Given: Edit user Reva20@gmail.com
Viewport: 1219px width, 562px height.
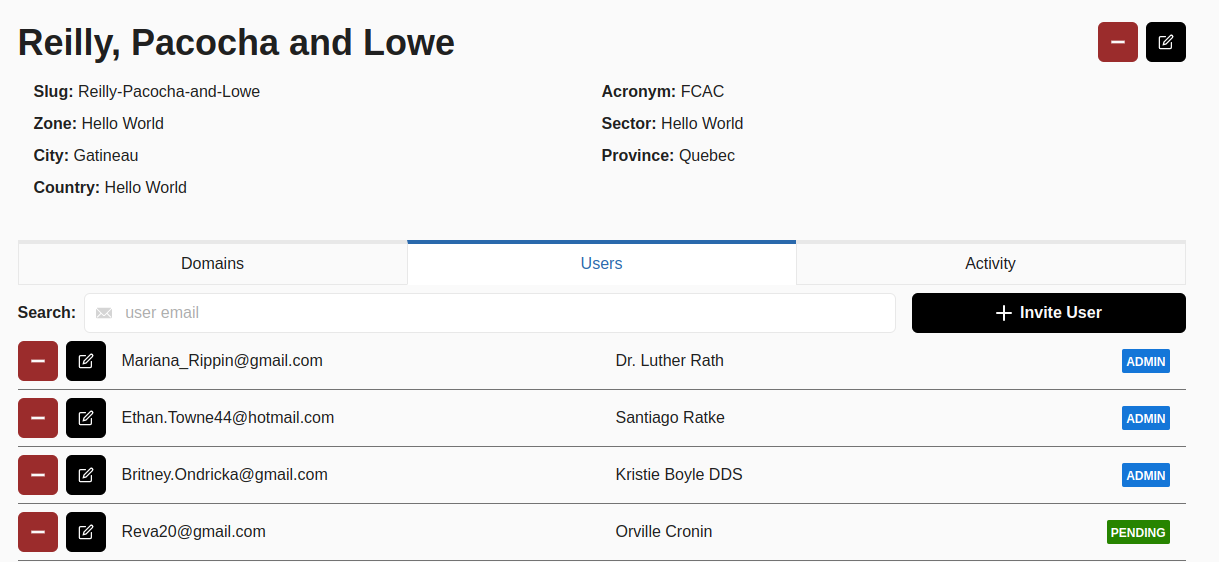Looking at the screenshot, I should coord(86,532).
